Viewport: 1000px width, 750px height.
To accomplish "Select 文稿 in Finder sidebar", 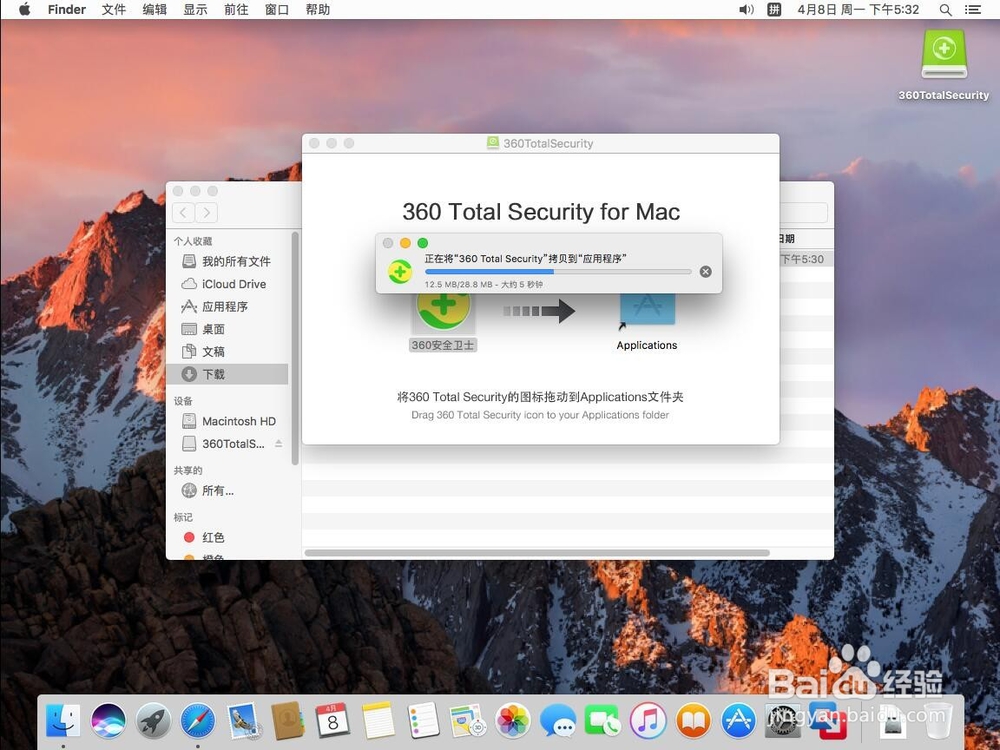I will point(226,351).
